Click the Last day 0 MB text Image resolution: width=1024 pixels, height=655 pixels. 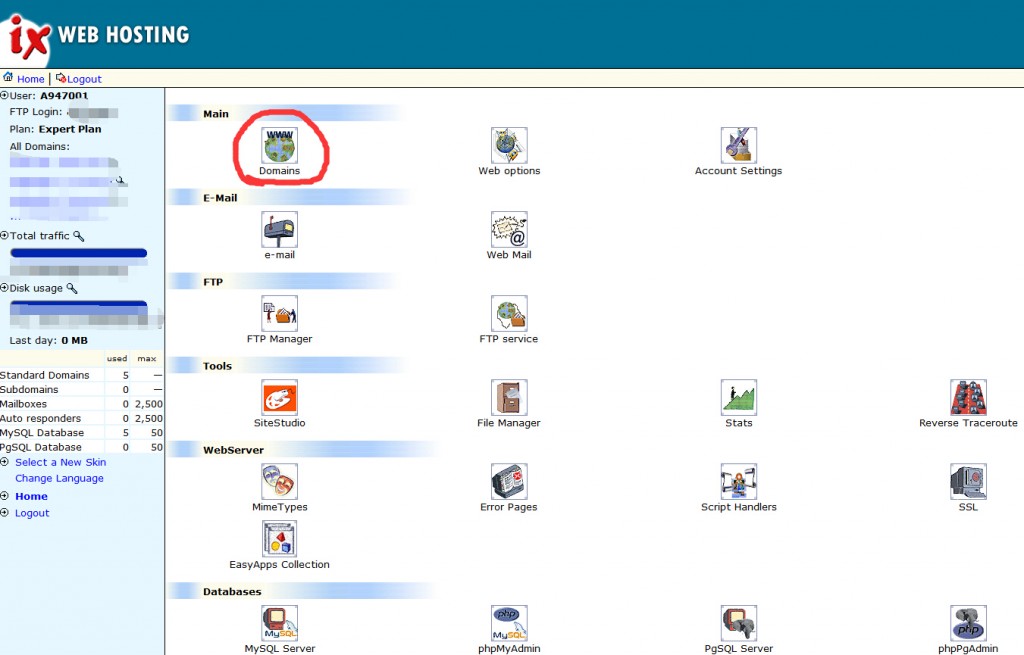(x=48, y=340)
